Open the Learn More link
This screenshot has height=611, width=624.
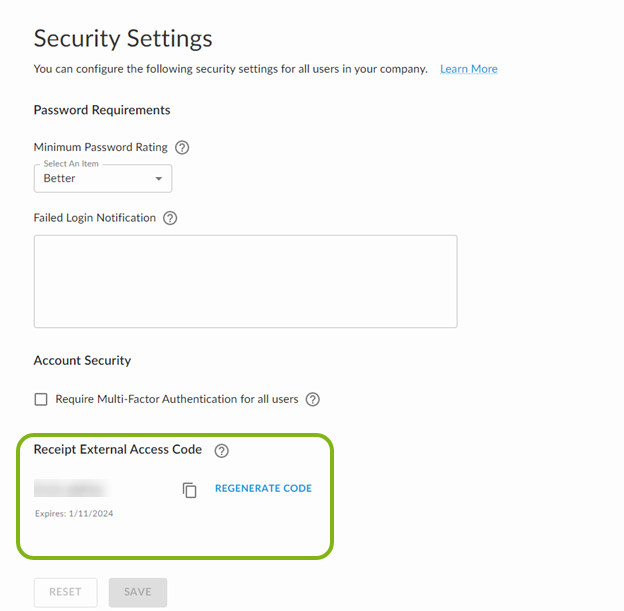pyautogui.click(x=468, y=69)
